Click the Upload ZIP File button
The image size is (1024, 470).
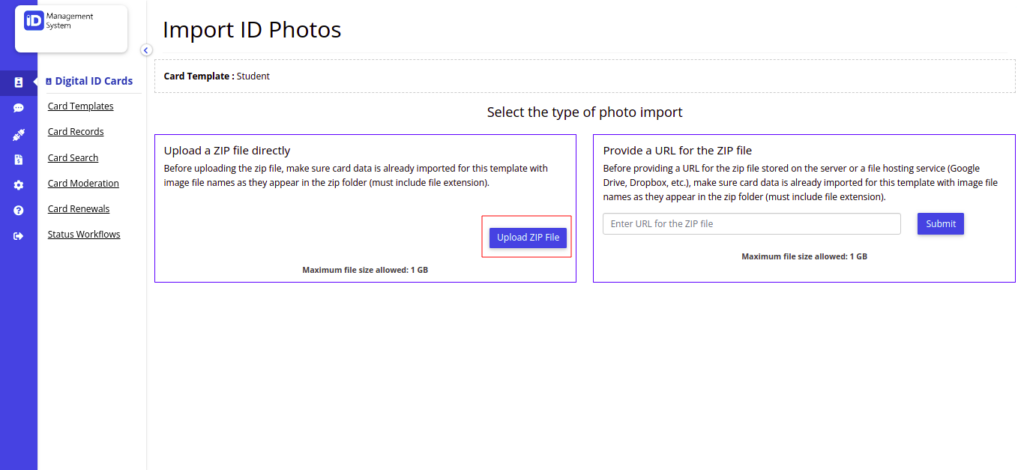(x=528, y=238)
